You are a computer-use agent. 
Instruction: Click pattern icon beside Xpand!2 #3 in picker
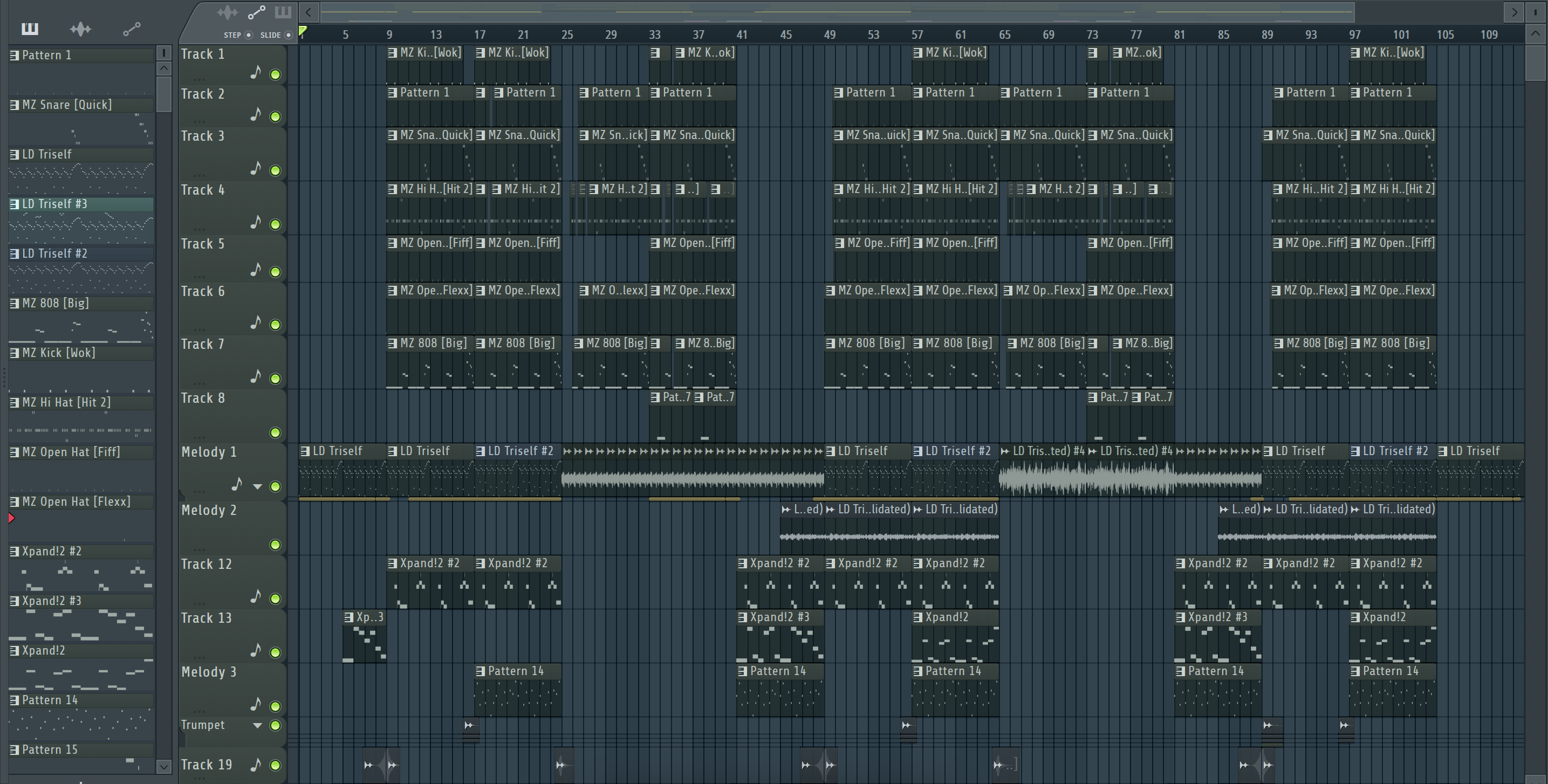click(15, 601)
